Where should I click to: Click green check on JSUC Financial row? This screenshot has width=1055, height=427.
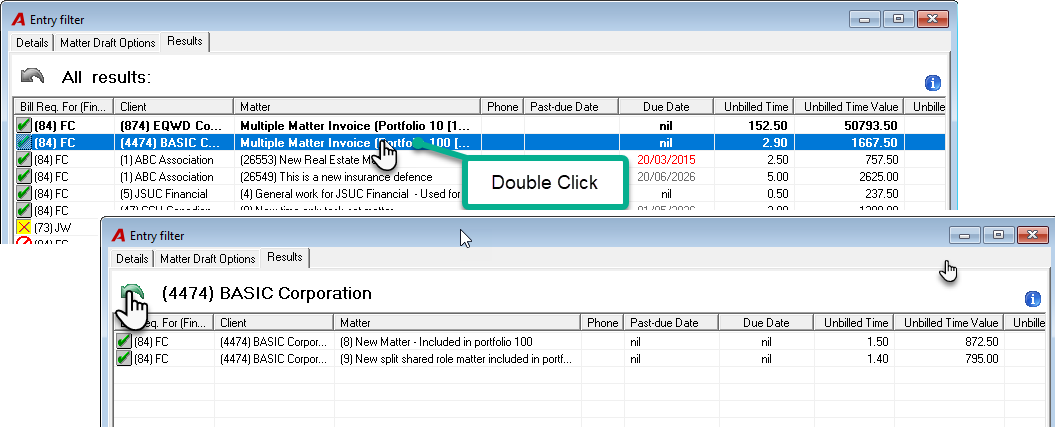click(24, 193)
